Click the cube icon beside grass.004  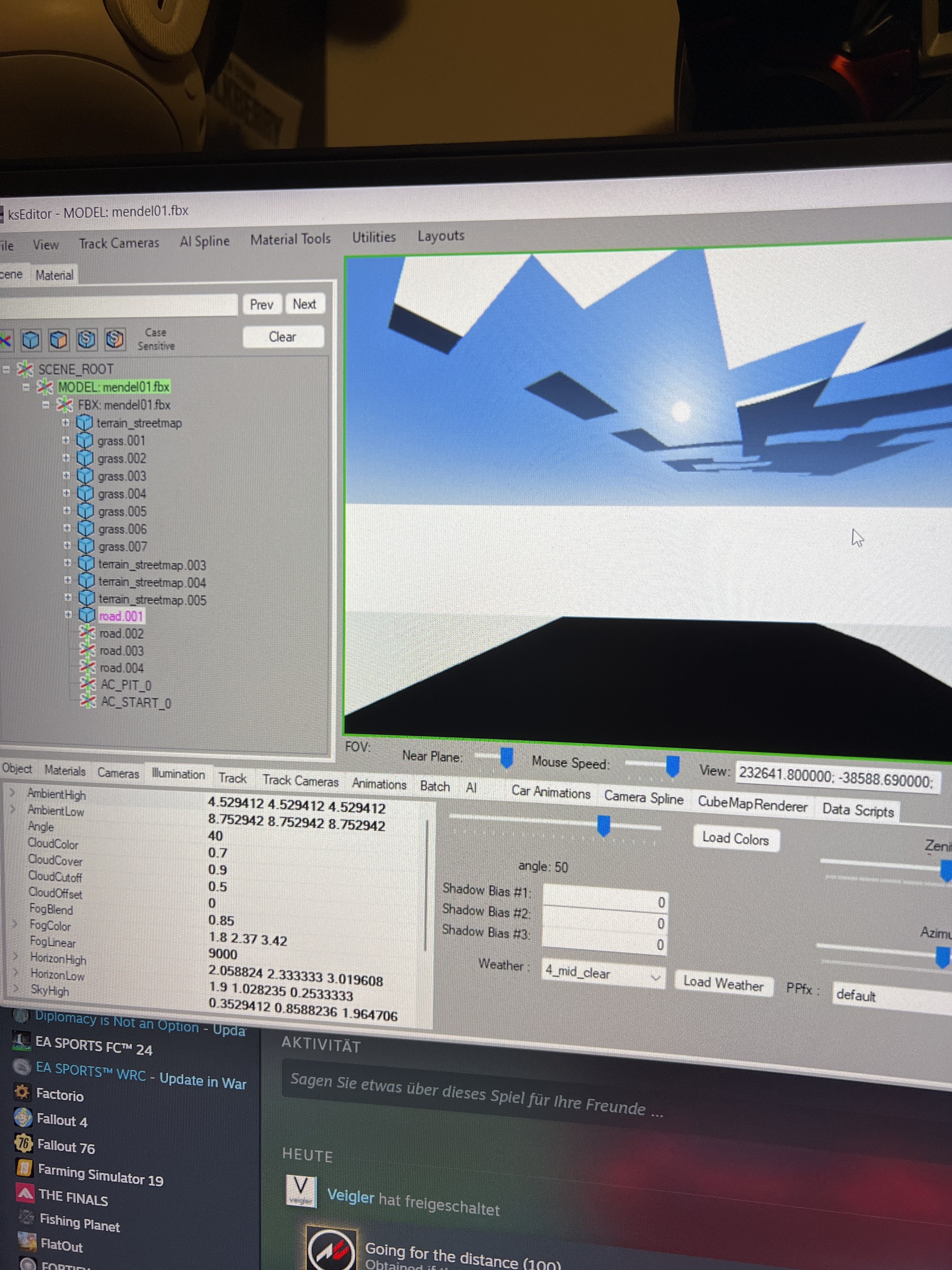86,494
